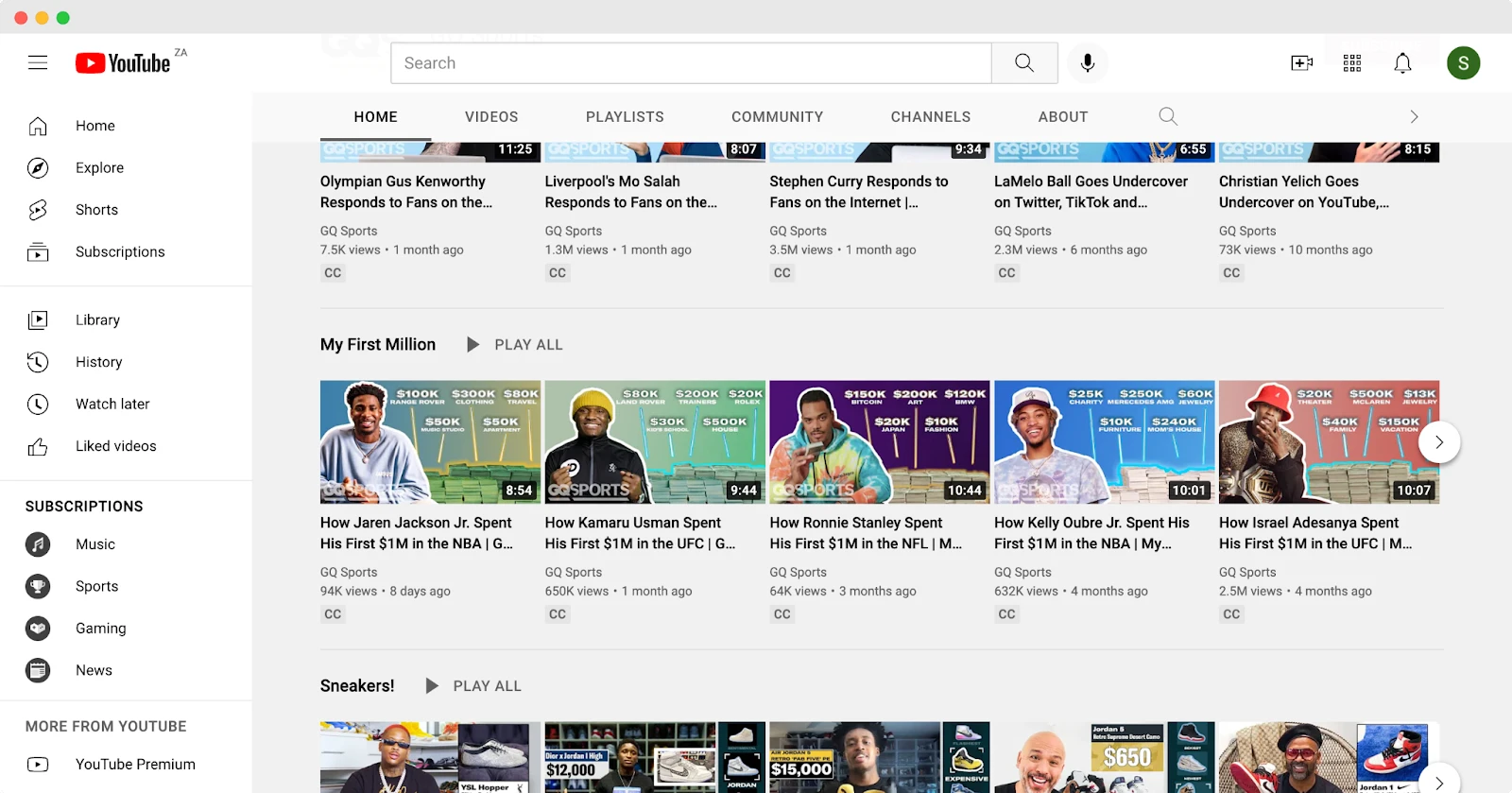Open the LaMelo Ball video title
The height and width of the screenshot is (793, 1512).
(1091, 192)
